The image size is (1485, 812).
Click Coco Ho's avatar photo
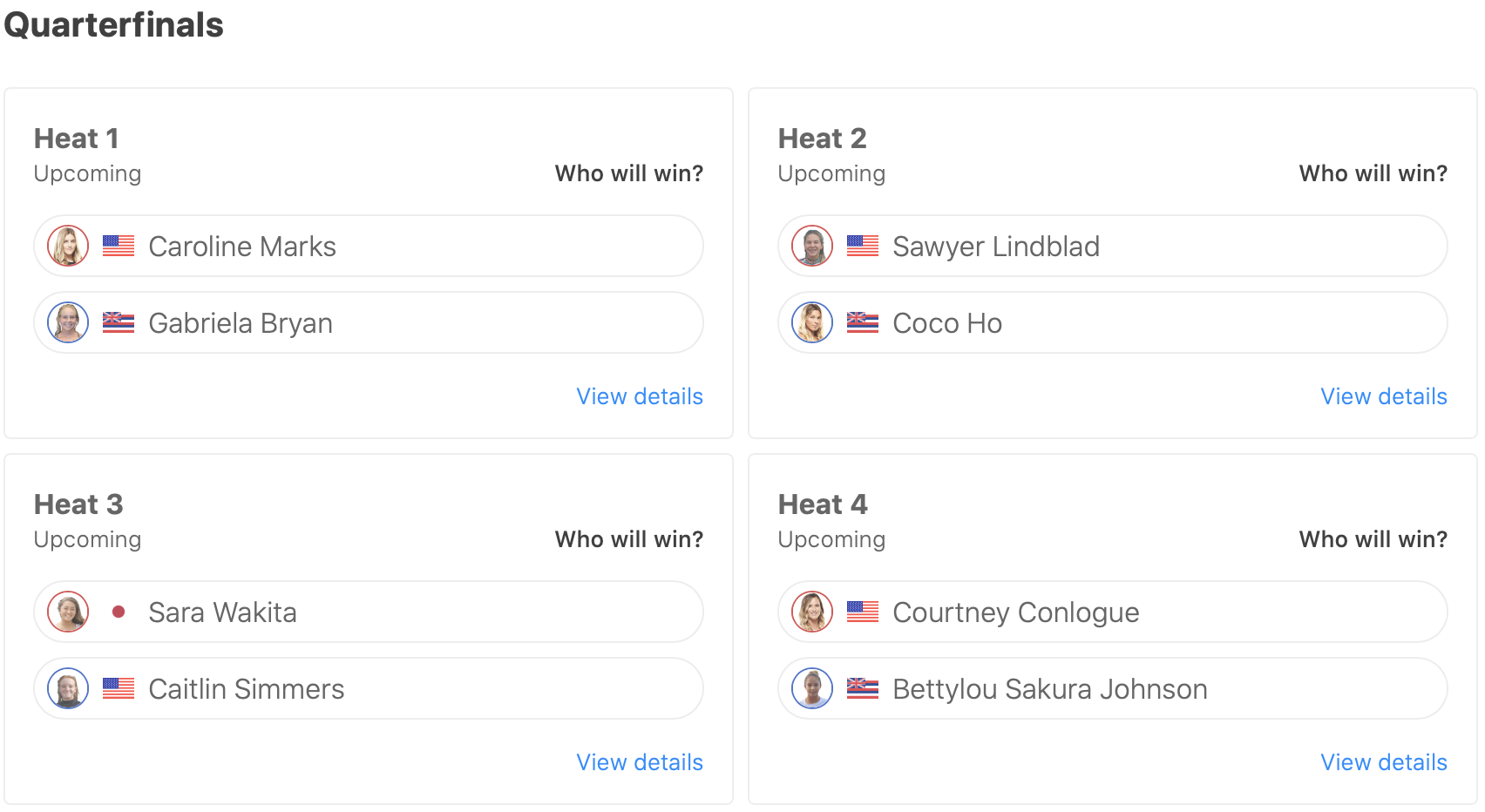[x=812, y=322]
